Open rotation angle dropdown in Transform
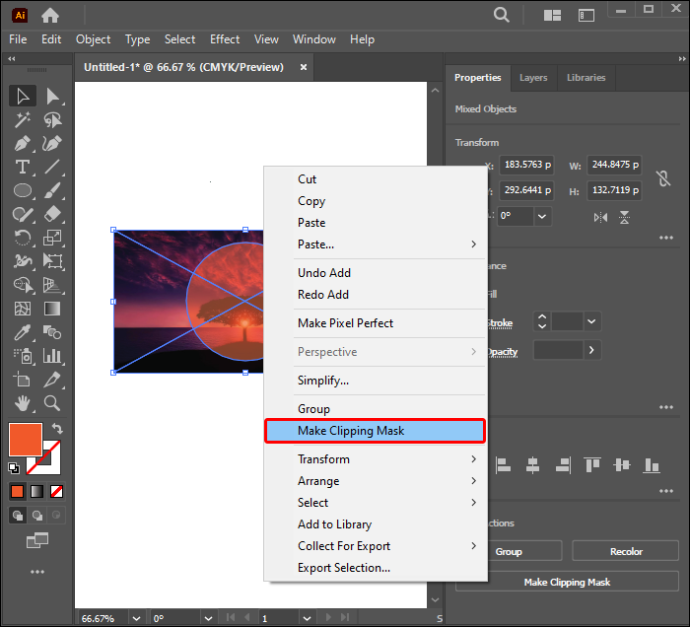 (542, 216)
